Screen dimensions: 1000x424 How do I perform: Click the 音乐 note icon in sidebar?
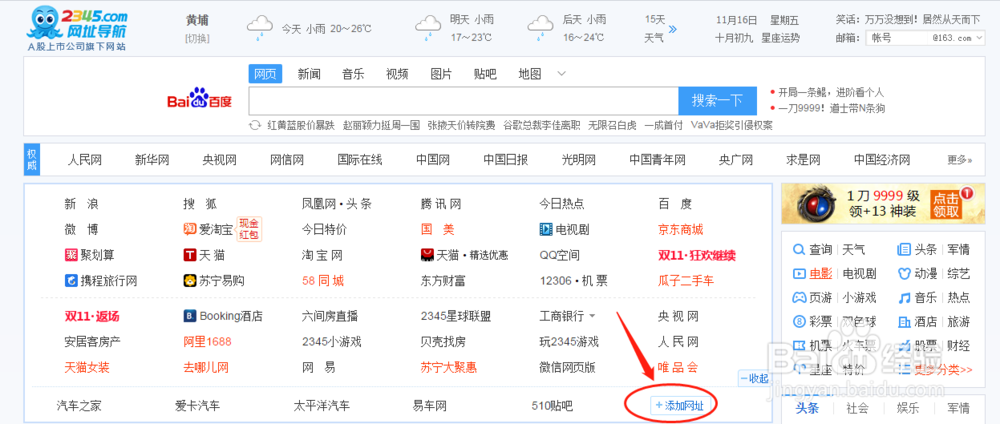click(x=904, y=297)
